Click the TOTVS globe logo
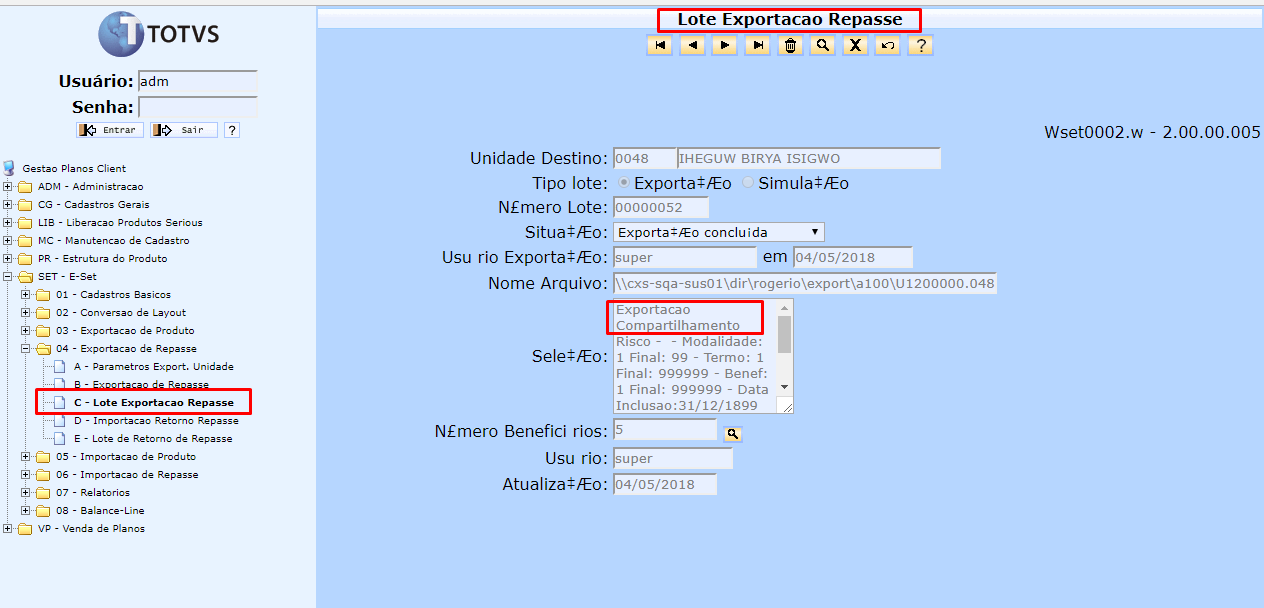Image resolution: width=1264 pixels, height=608 pixels. [121, 34]
